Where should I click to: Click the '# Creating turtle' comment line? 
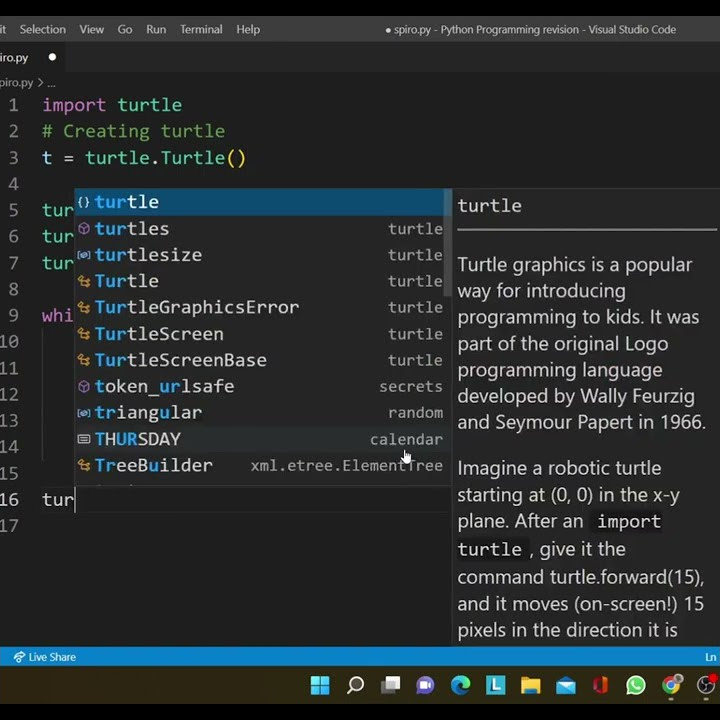coord(134,131)
